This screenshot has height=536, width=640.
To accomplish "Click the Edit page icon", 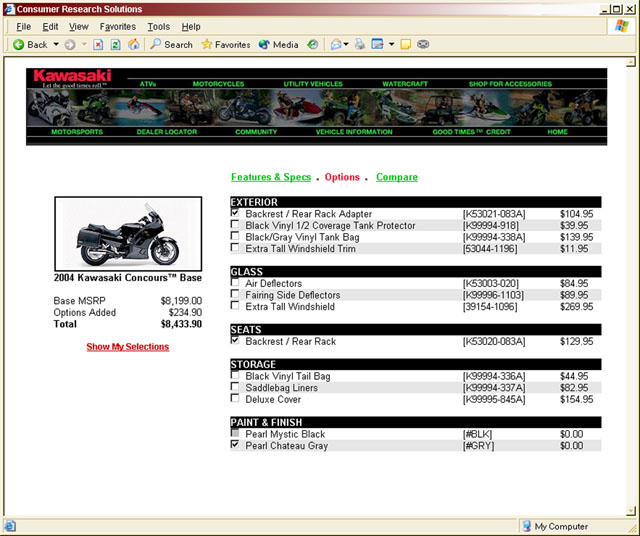I will pos(378,44).
